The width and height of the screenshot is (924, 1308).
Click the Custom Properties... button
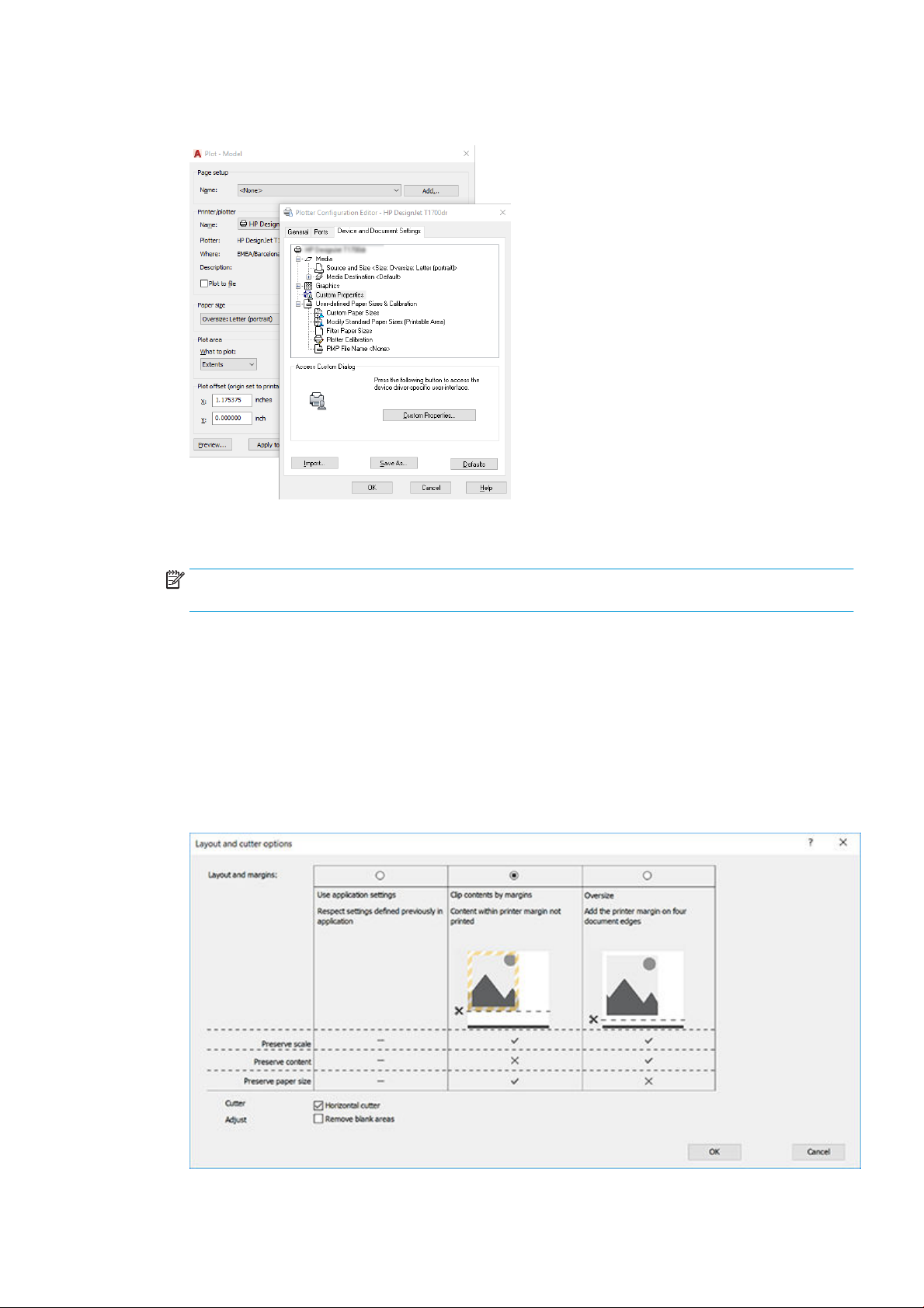(x=429, y=416)
